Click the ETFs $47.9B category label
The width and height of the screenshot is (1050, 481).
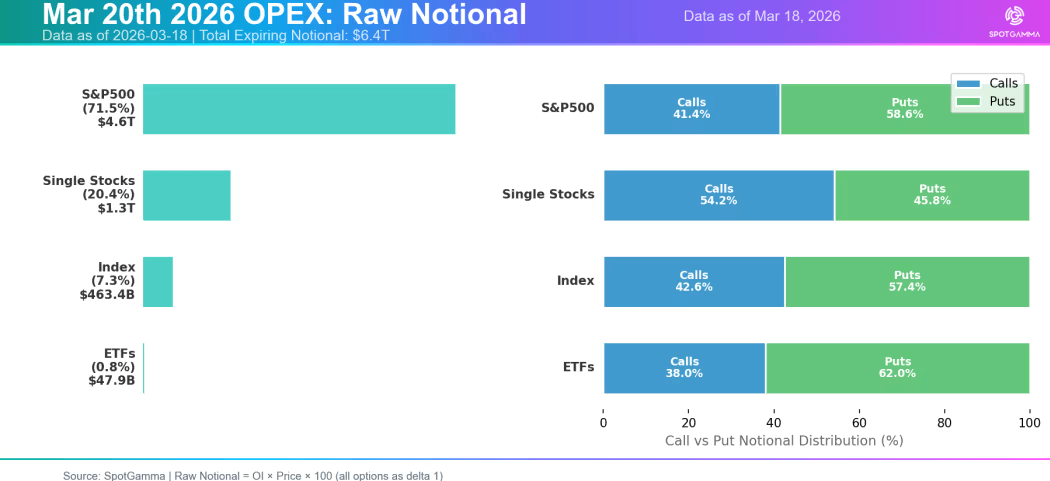tap(112, 367)
